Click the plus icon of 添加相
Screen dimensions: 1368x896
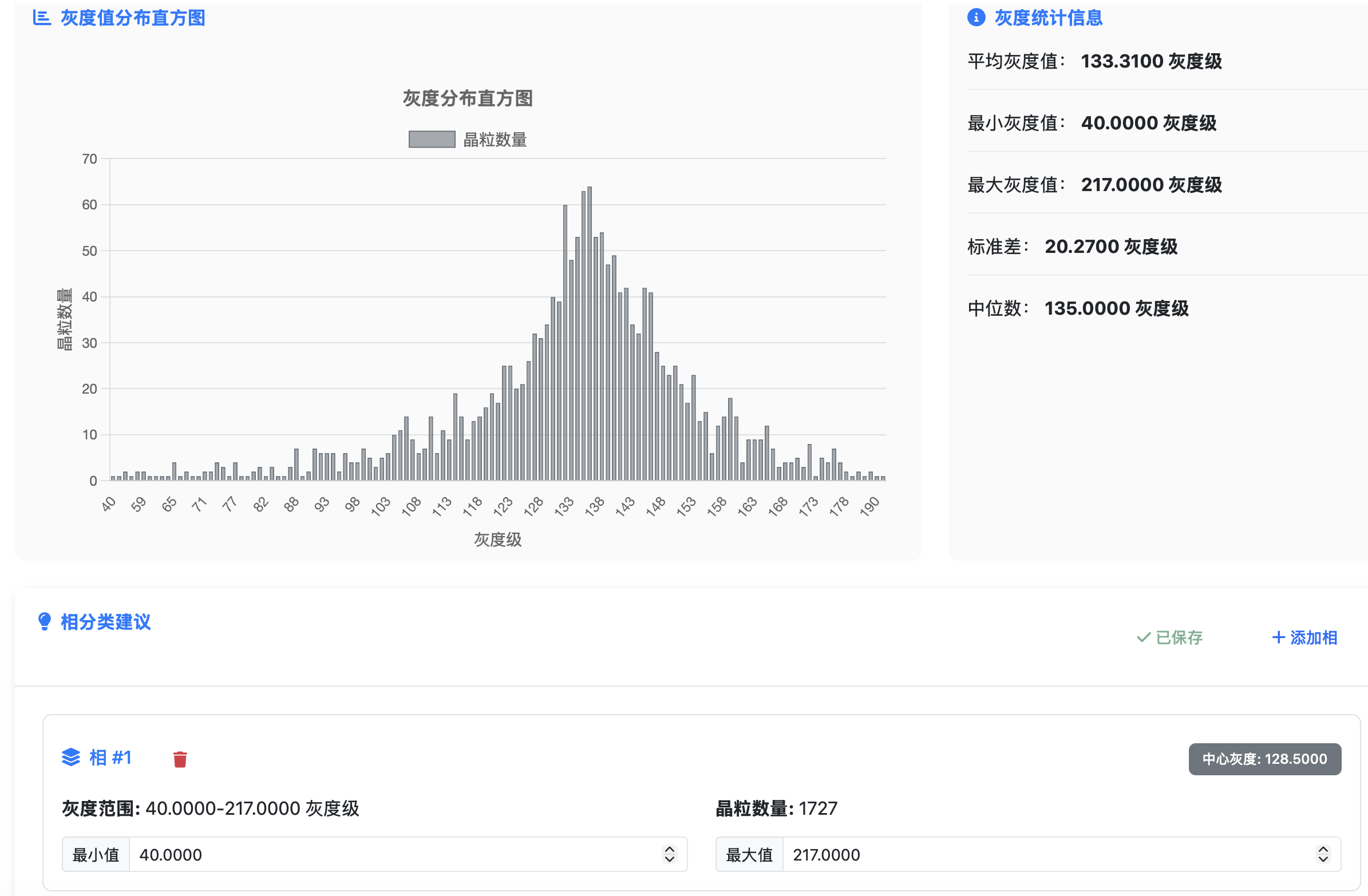click(1278, 637)
